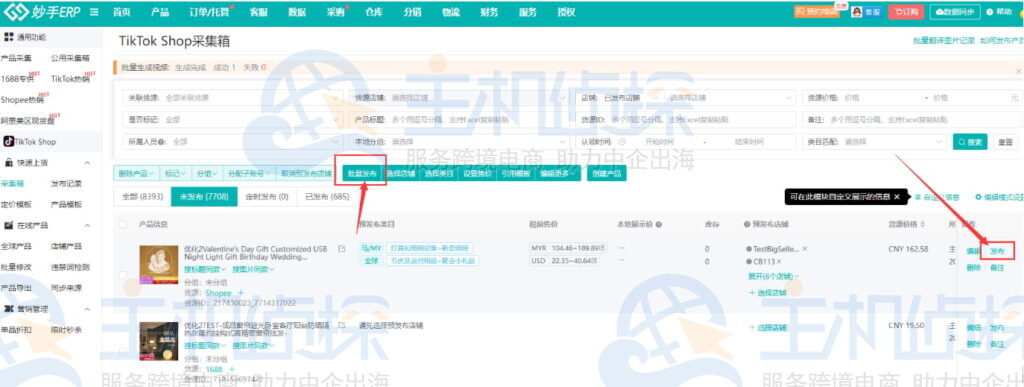1024x387 pixels.
Task: Open the 是否标记 dropdown
Action: 231,120
